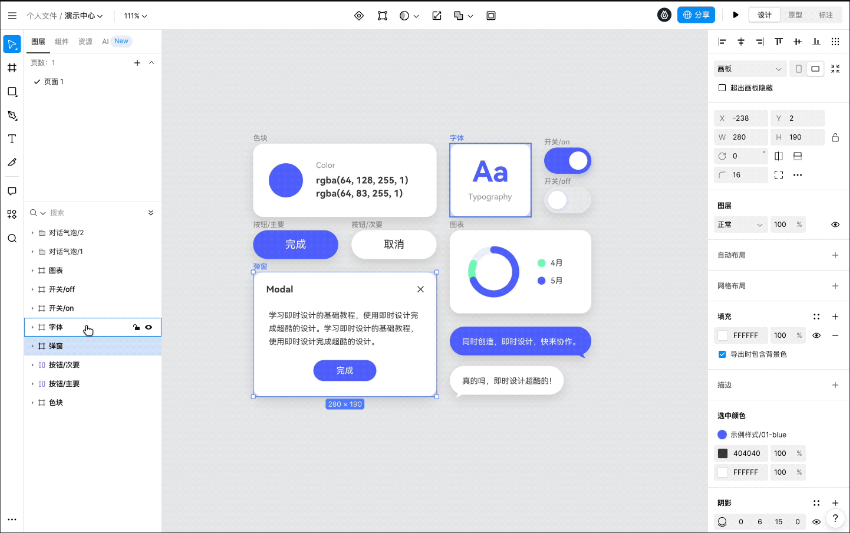
Task: Toggle layer visibility eye in 图层 section
Action: point(835,224)
